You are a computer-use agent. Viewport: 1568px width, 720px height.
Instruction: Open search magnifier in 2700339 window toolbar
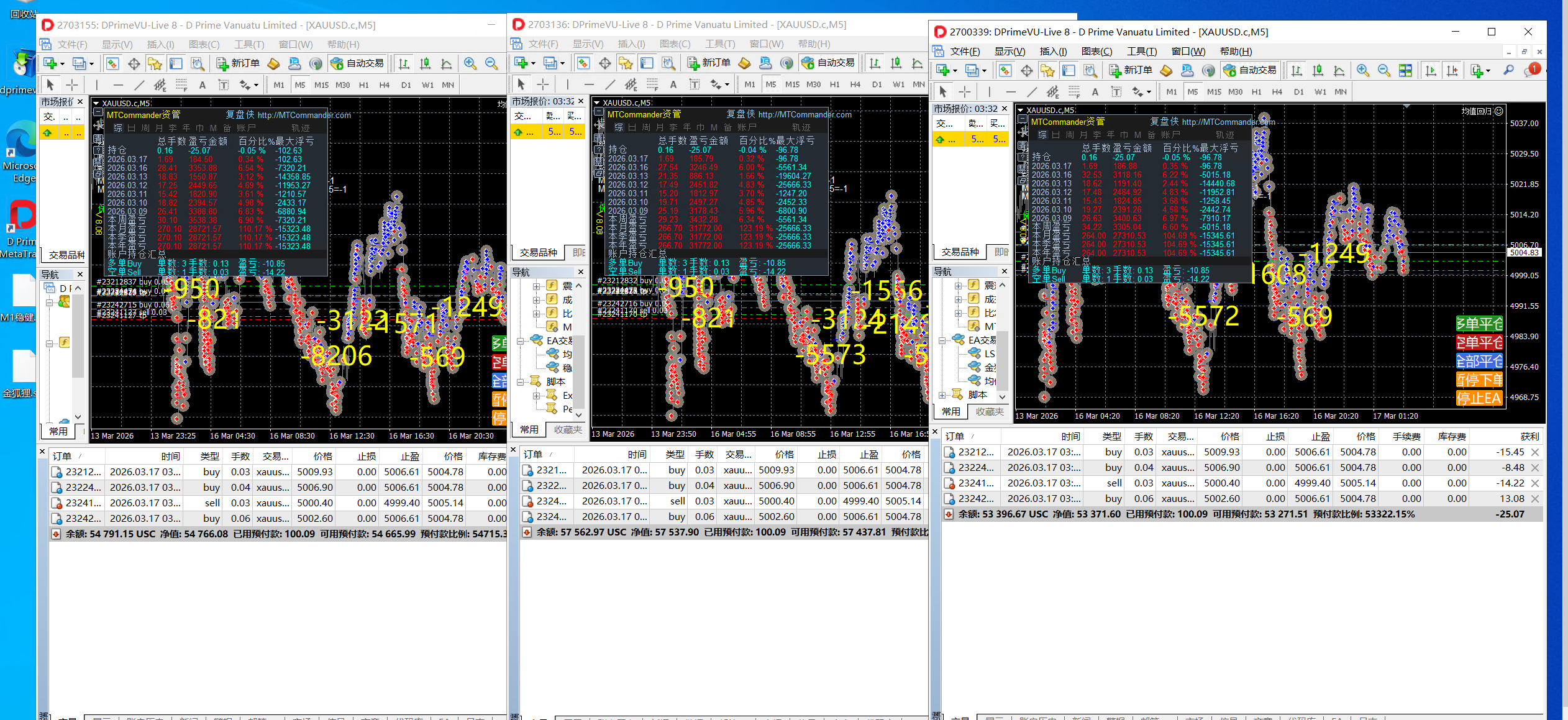(1508, 71)
